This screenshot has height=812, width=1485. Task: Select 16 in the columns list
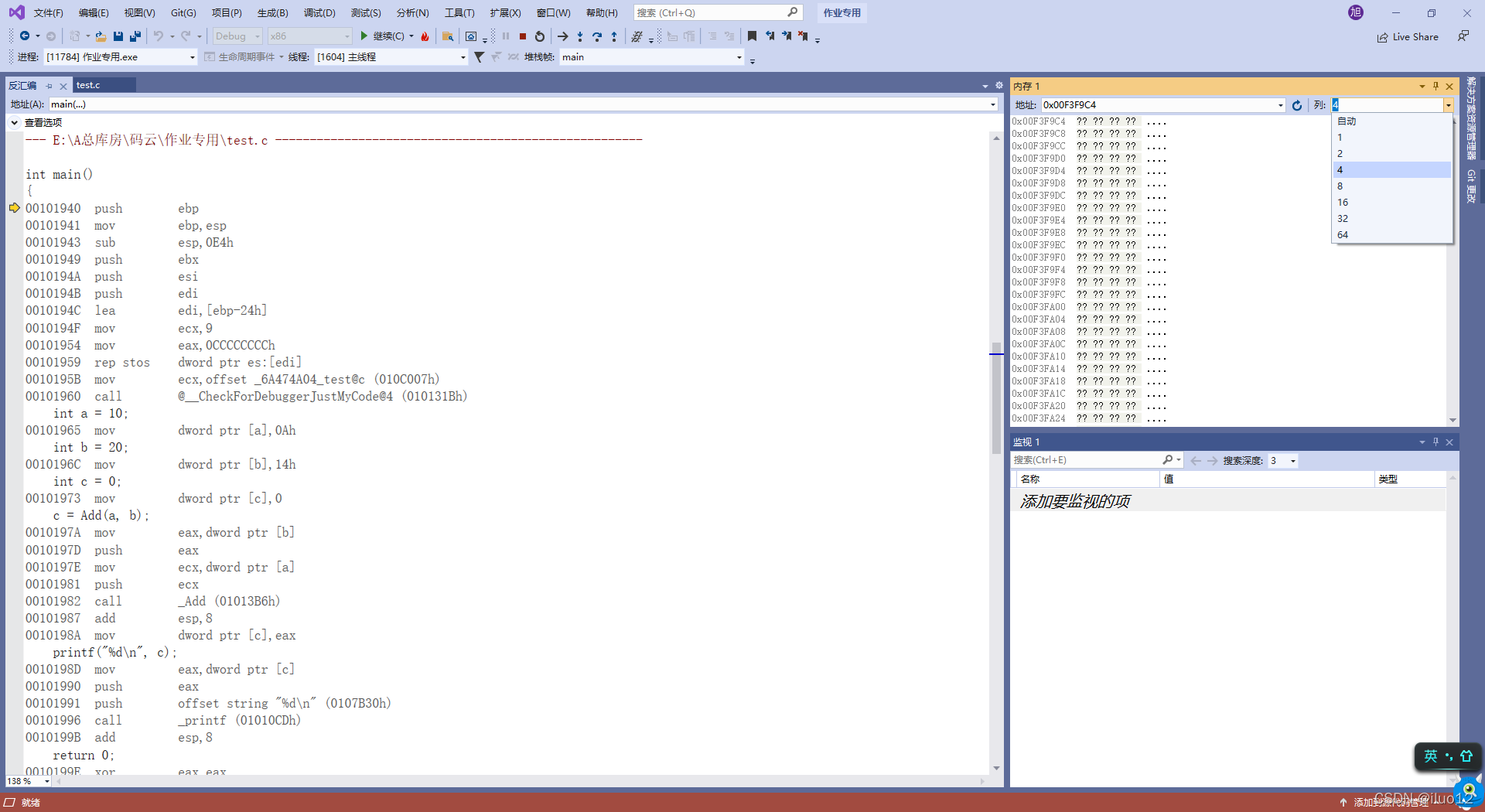pyautogui.click(x=1391, y=203)
